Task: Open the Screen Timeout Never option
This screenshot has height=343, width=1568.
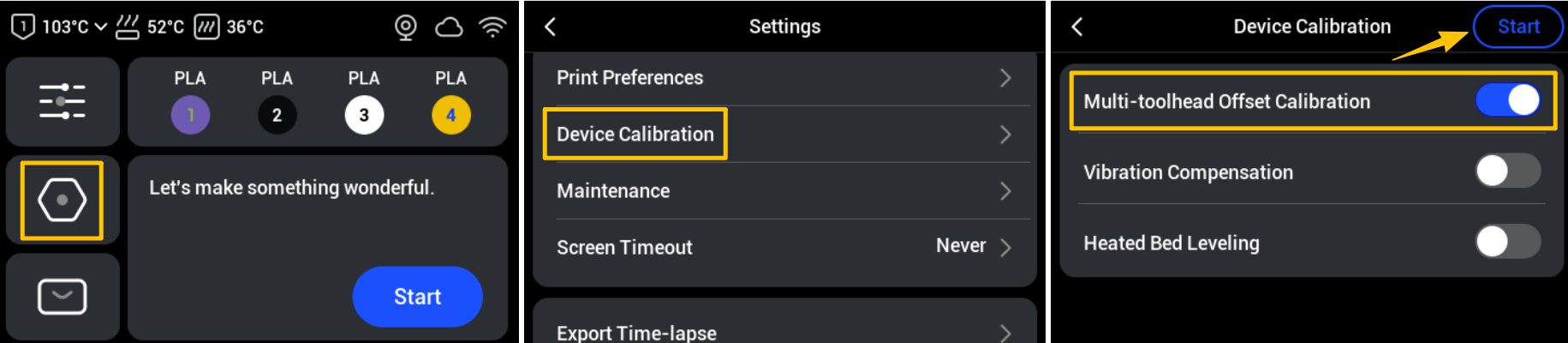Action: [x=973, y=247]
